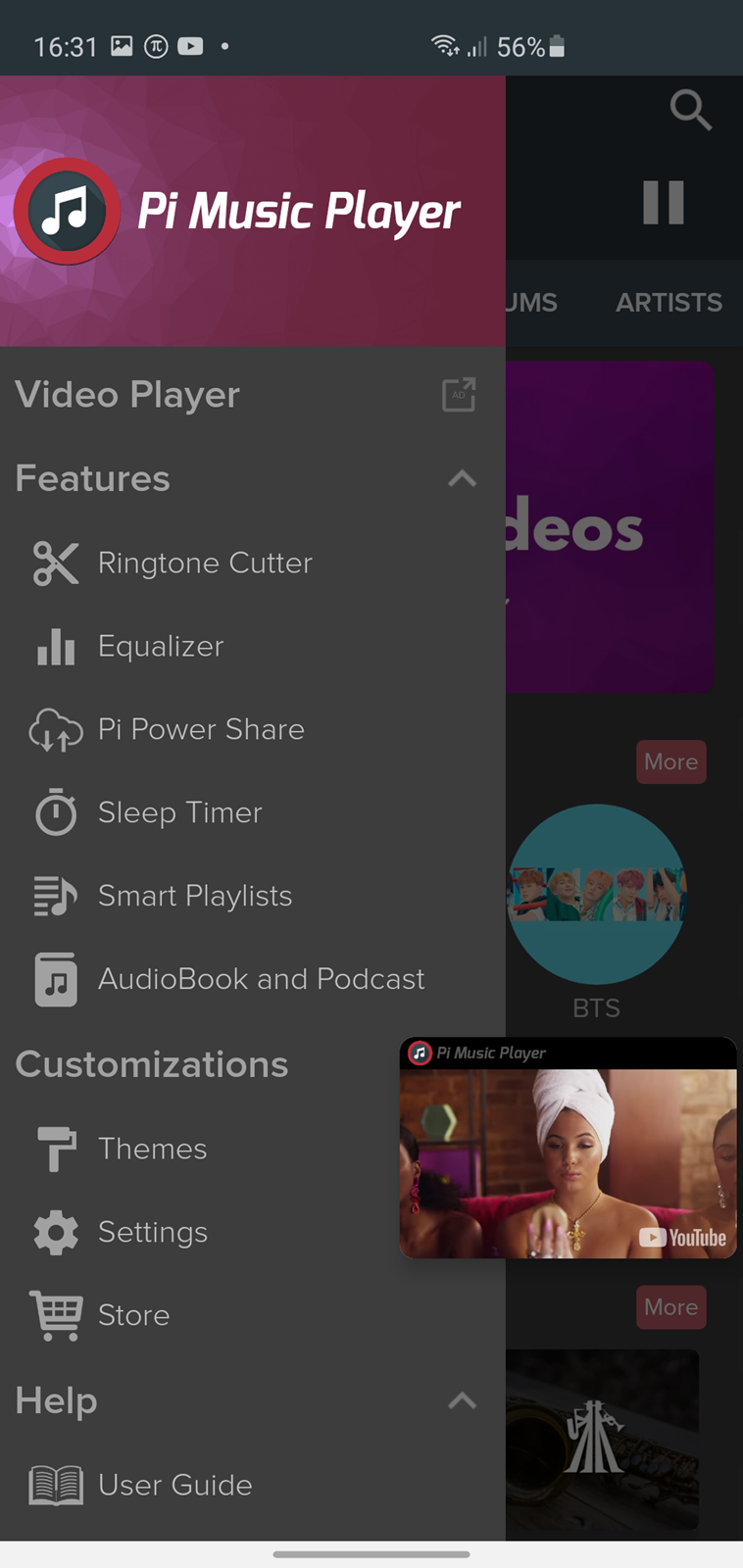Tap the Equalizer bars icon
The width and height of the screenshot is (743, 1568).
[x=56, y=647]
